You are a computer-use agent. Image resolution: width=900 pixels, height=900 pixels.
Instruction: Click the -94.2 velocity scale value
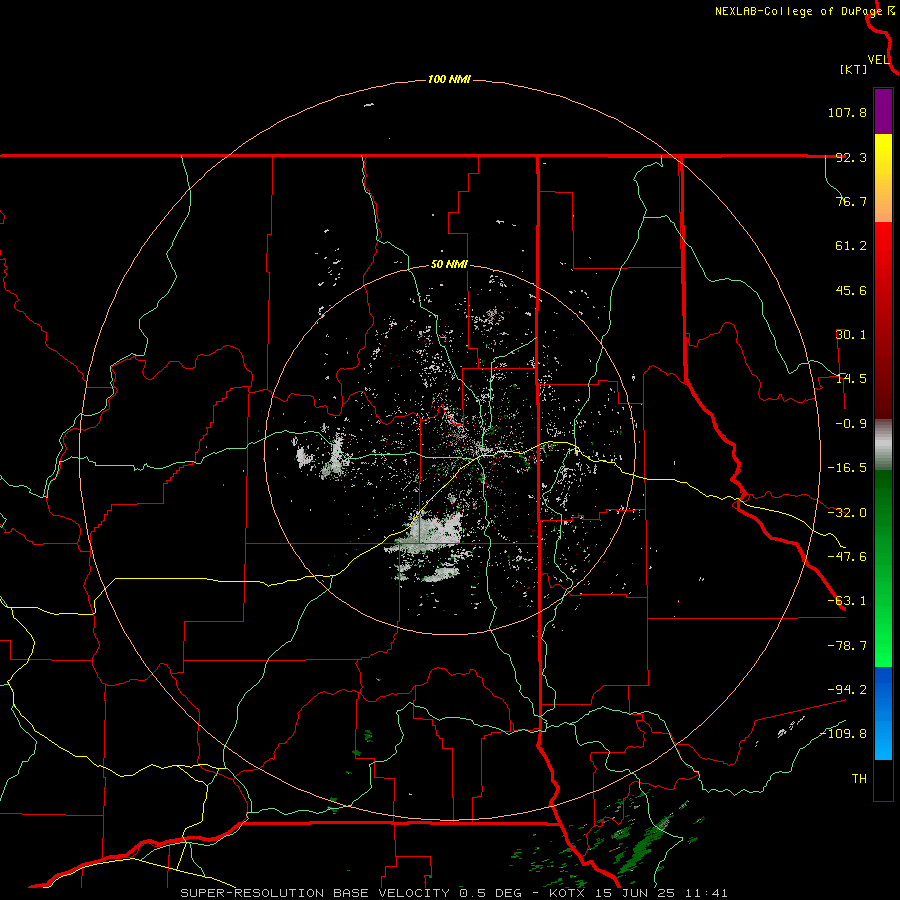point(847,690)
